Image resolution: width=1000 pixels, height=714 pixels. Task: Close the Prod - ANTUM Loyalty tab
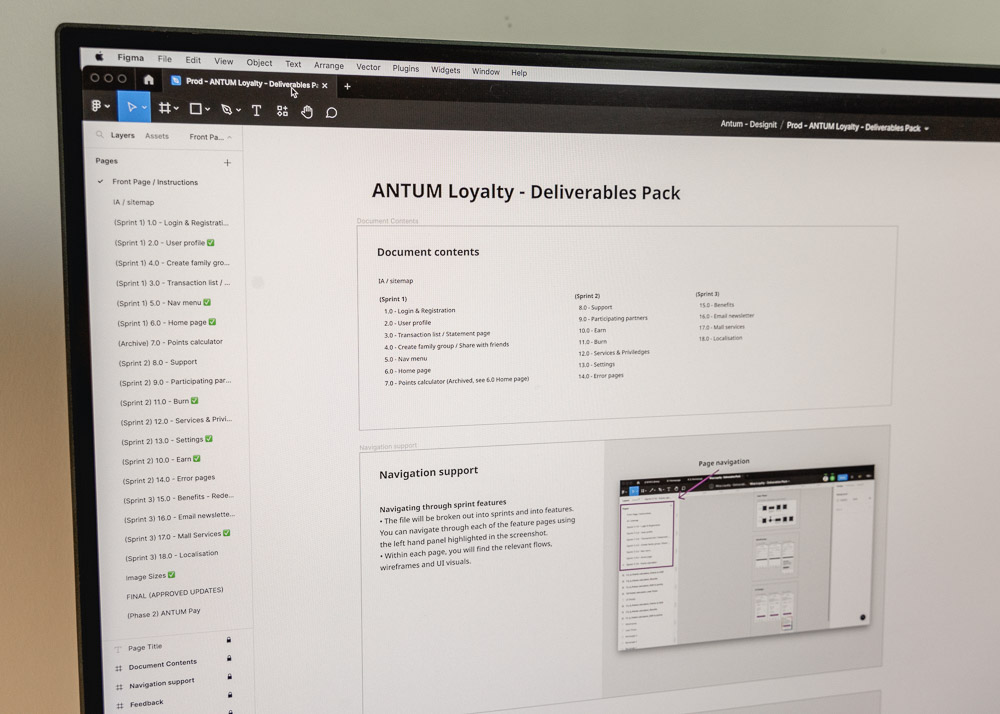click(x=325, y=85)
